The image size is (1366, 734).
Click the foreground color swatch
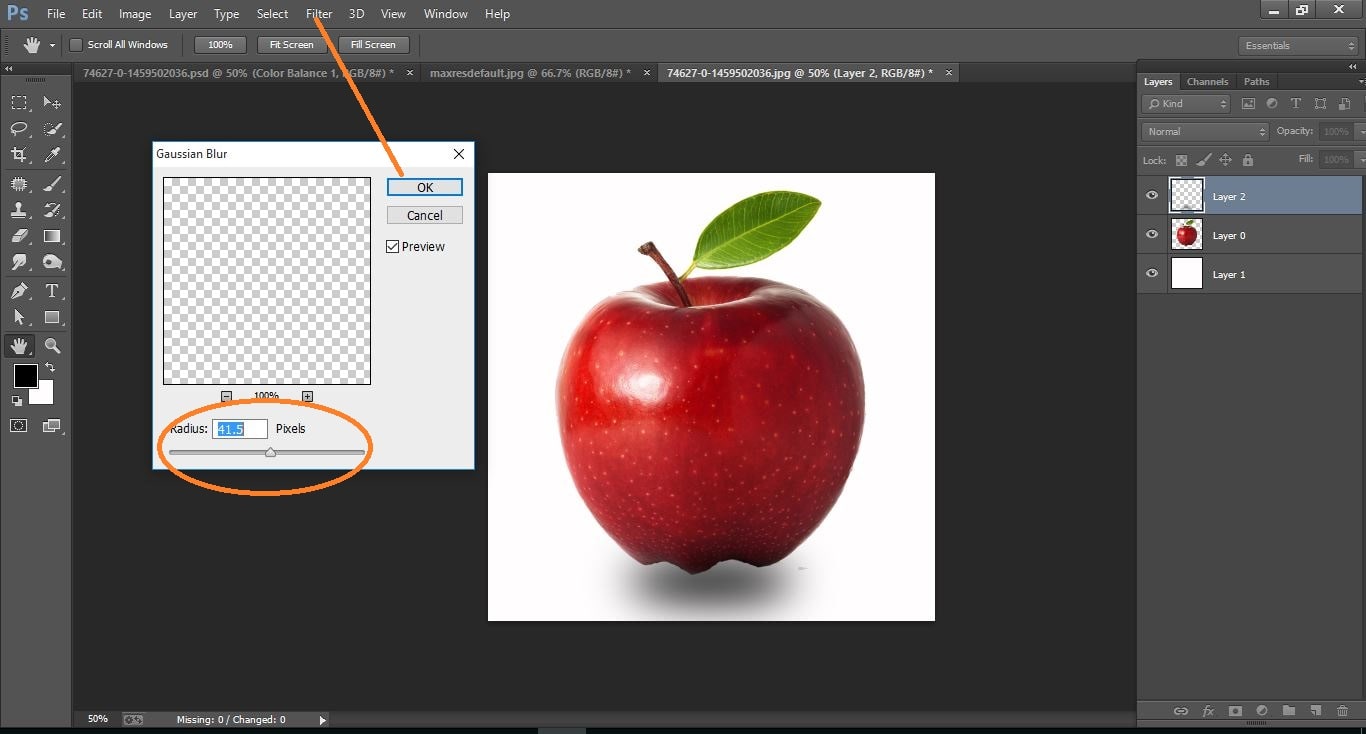(x=25, y=377)
